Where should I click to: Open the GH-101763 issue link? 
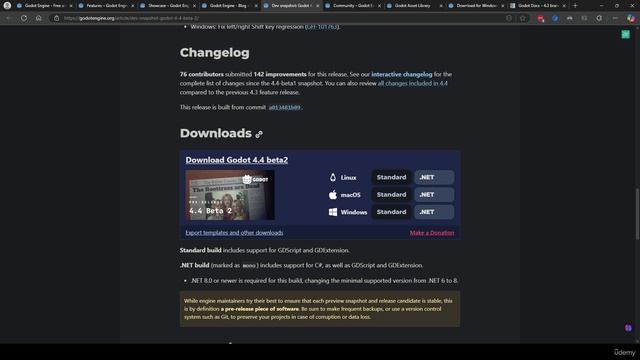[322, 27]
